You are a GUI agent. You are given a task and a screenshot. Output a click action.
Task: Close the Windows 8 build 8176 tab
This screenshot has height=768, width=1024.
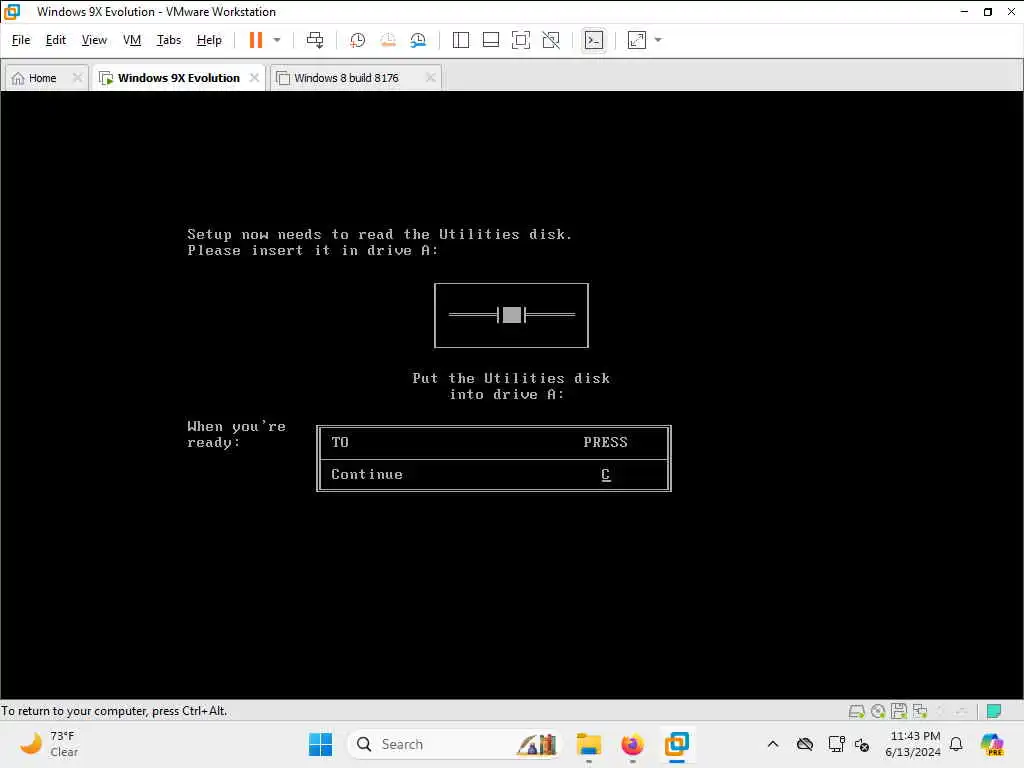click(430, 78)
